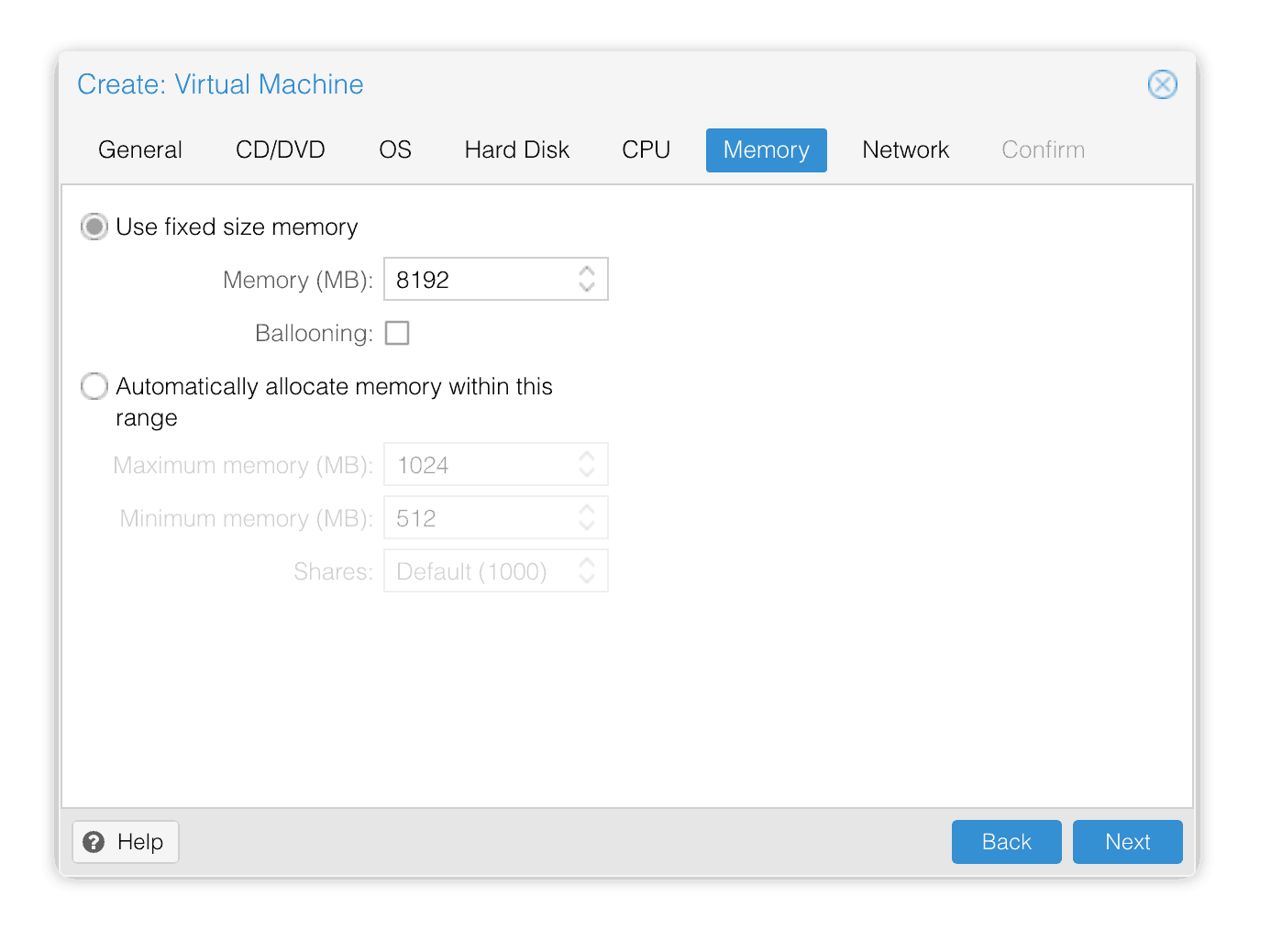The height and width of the screenshot is (952, 1271).
Task: Click the Next button
Action: coord(1128,842)
